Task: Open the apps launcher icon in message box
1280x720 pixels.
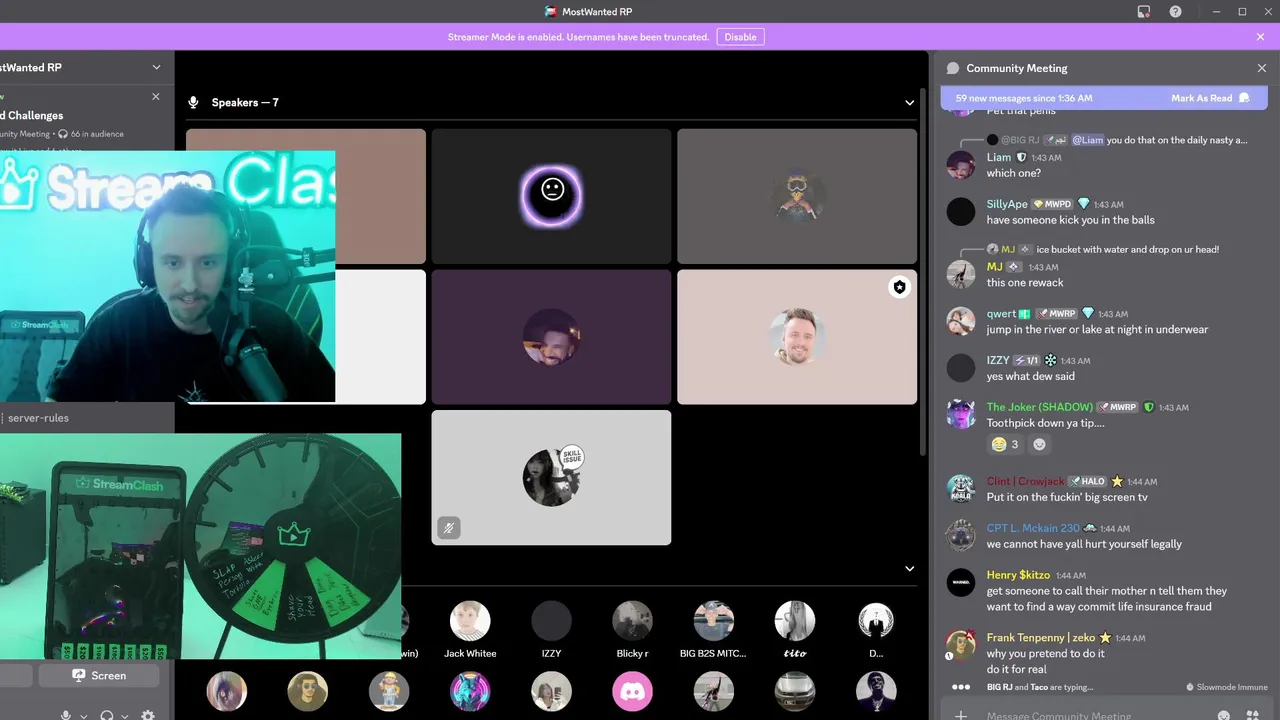Action: pyautogui.click(x=1253, y=715)
